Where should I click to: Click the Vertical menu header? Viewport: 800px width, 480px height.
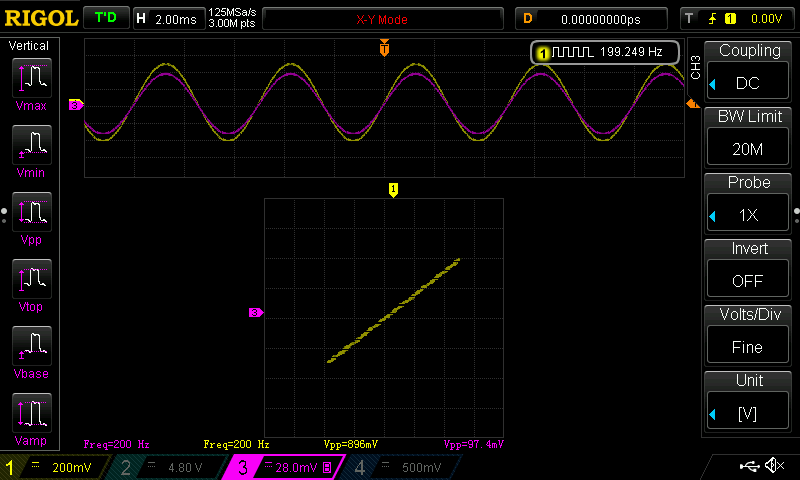coord(29,46)
